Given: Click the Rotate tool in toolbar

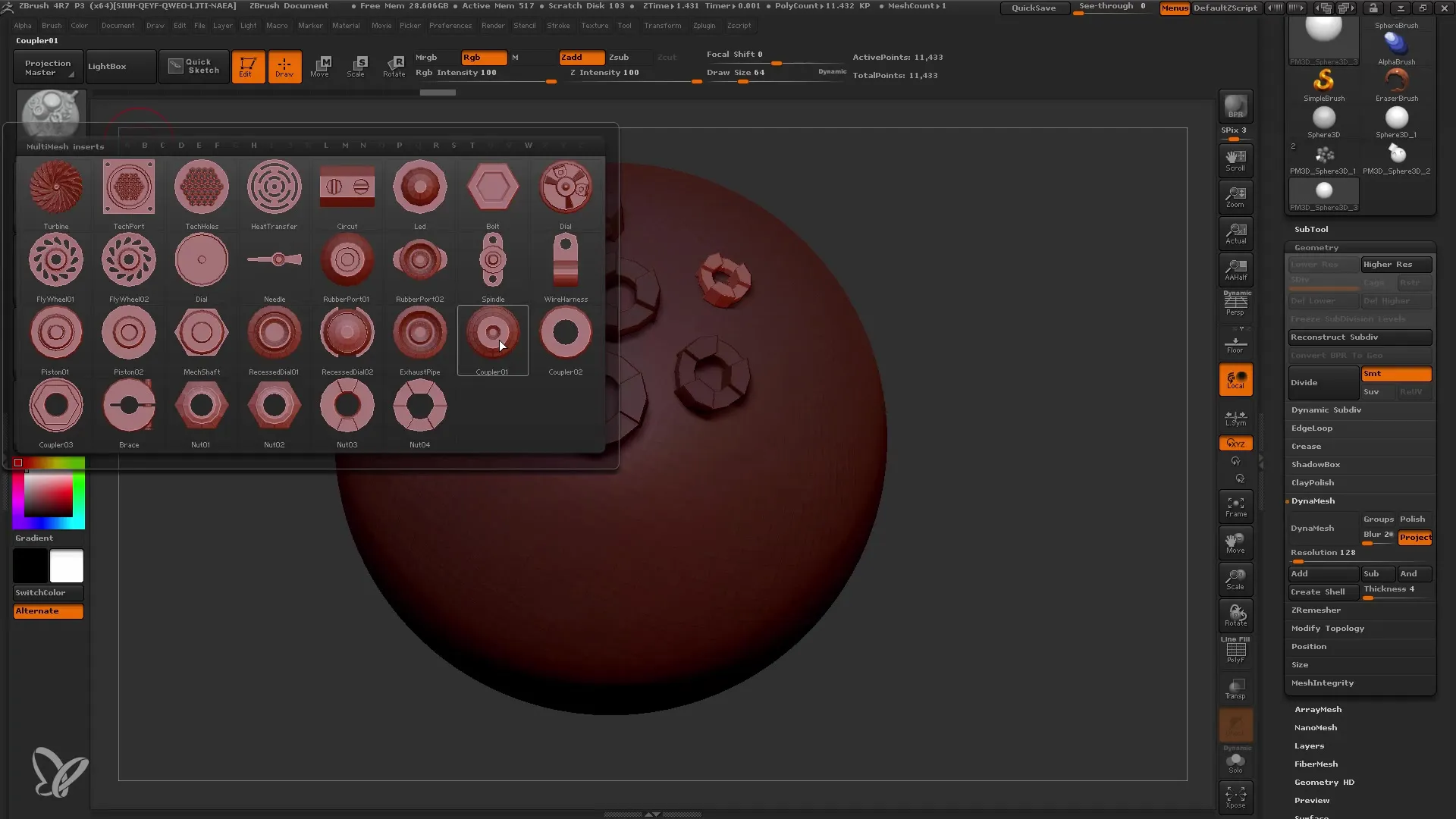Looking at the screenshot, I should tap(394, 66).
